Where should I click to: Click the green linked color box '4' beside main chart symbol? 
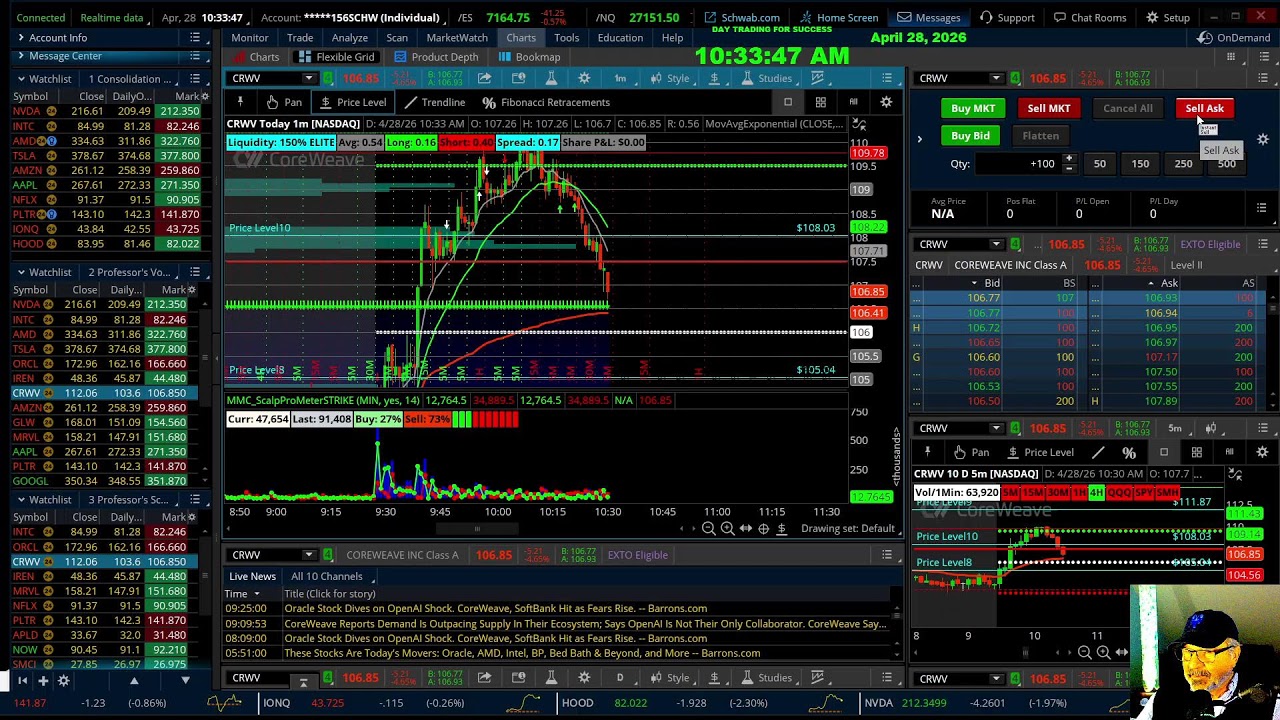(327, 78)
